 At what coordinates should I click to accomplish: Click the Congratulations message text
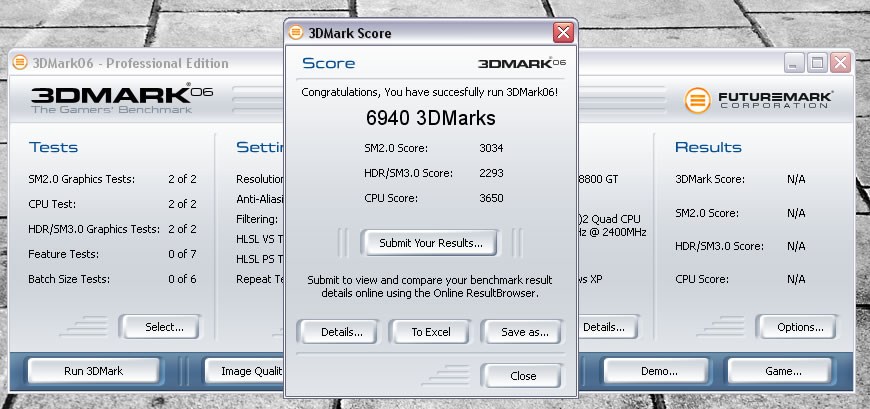click(x=430, y=93)
